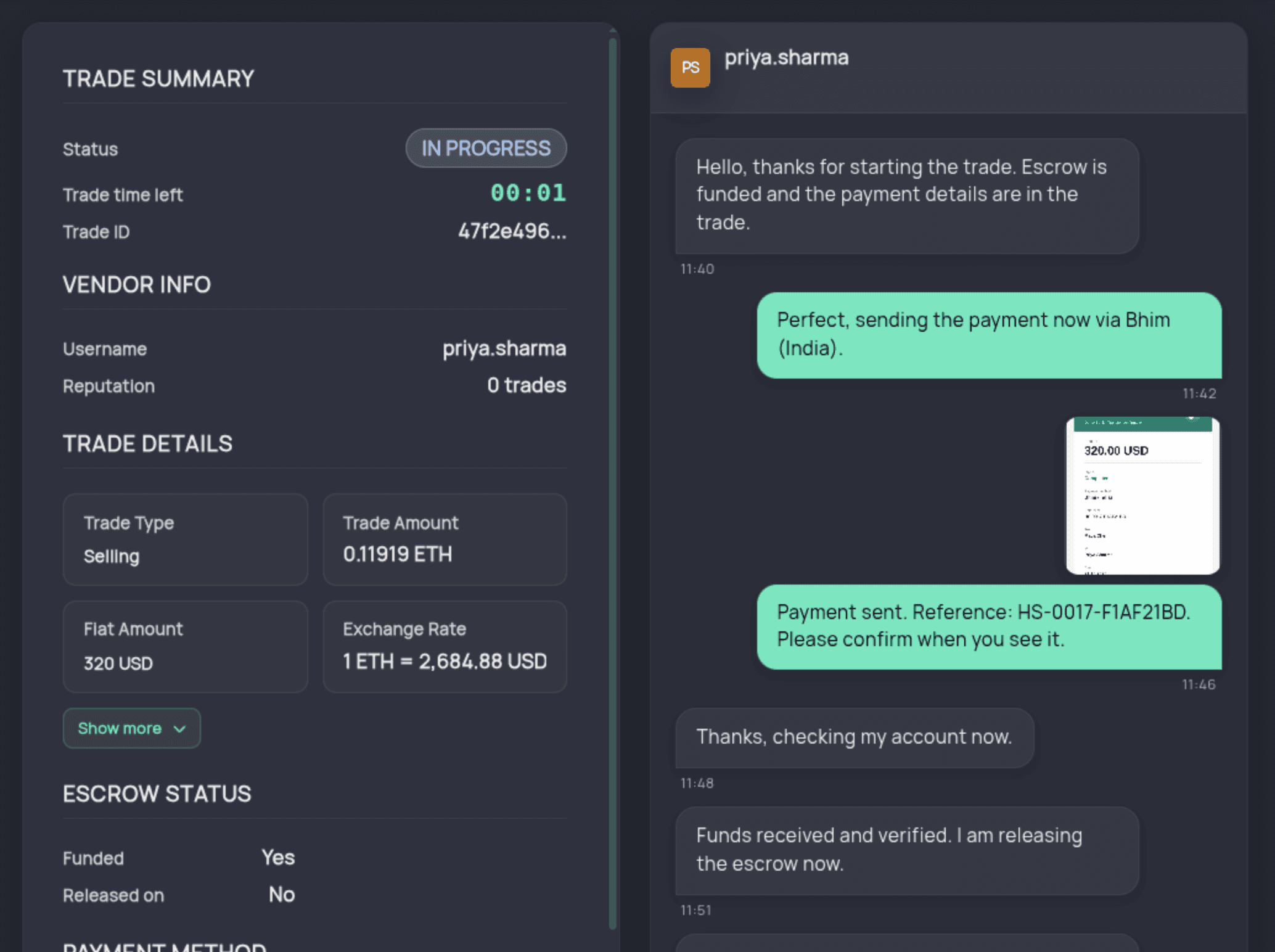Viewport: 1275px width, 952px height.
Task: Click the 11:51 message timestamp
Action: tap(695, 910)
